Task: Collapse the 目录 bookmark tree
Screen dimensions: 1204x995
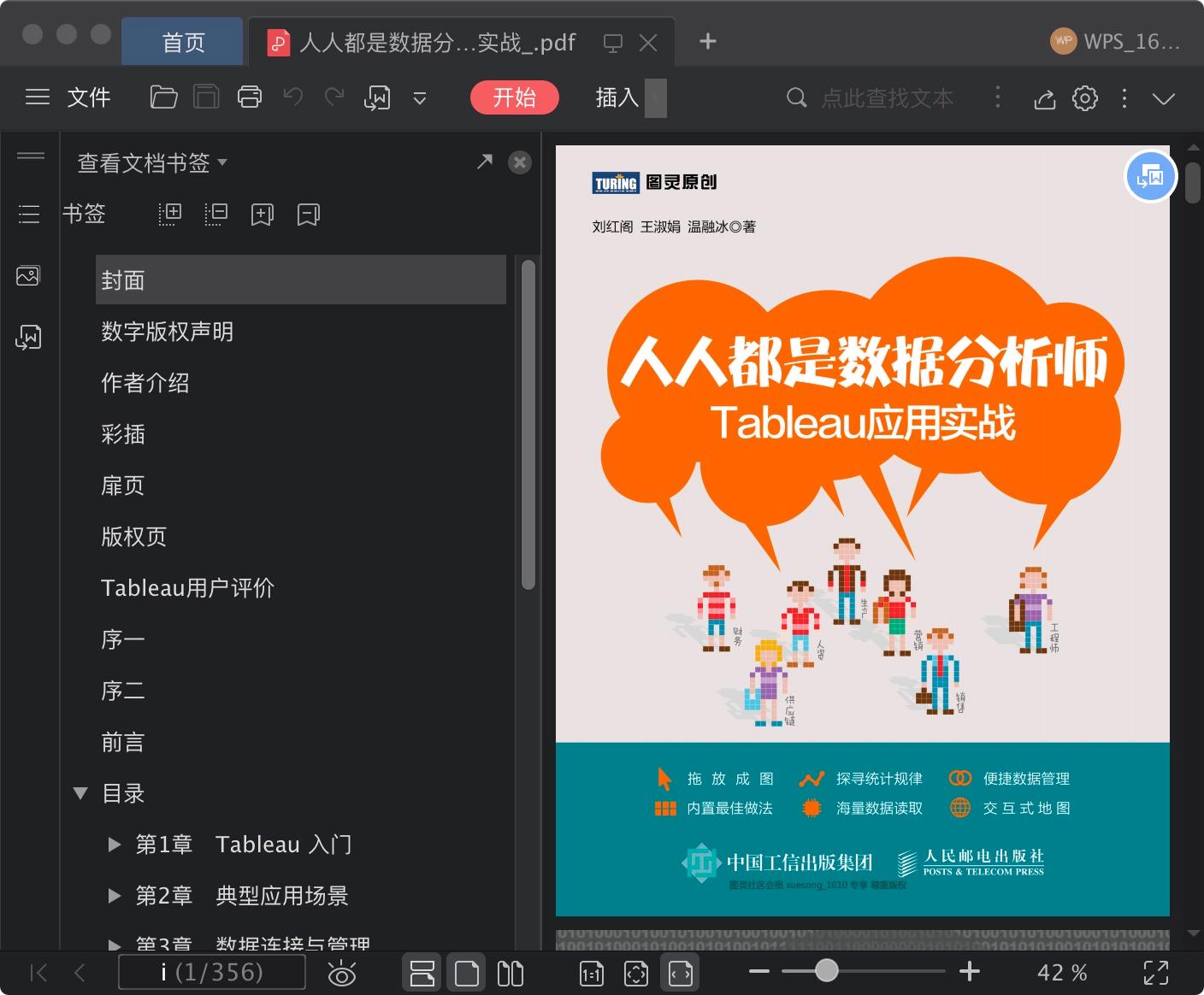Action: (x=80, y=793)
